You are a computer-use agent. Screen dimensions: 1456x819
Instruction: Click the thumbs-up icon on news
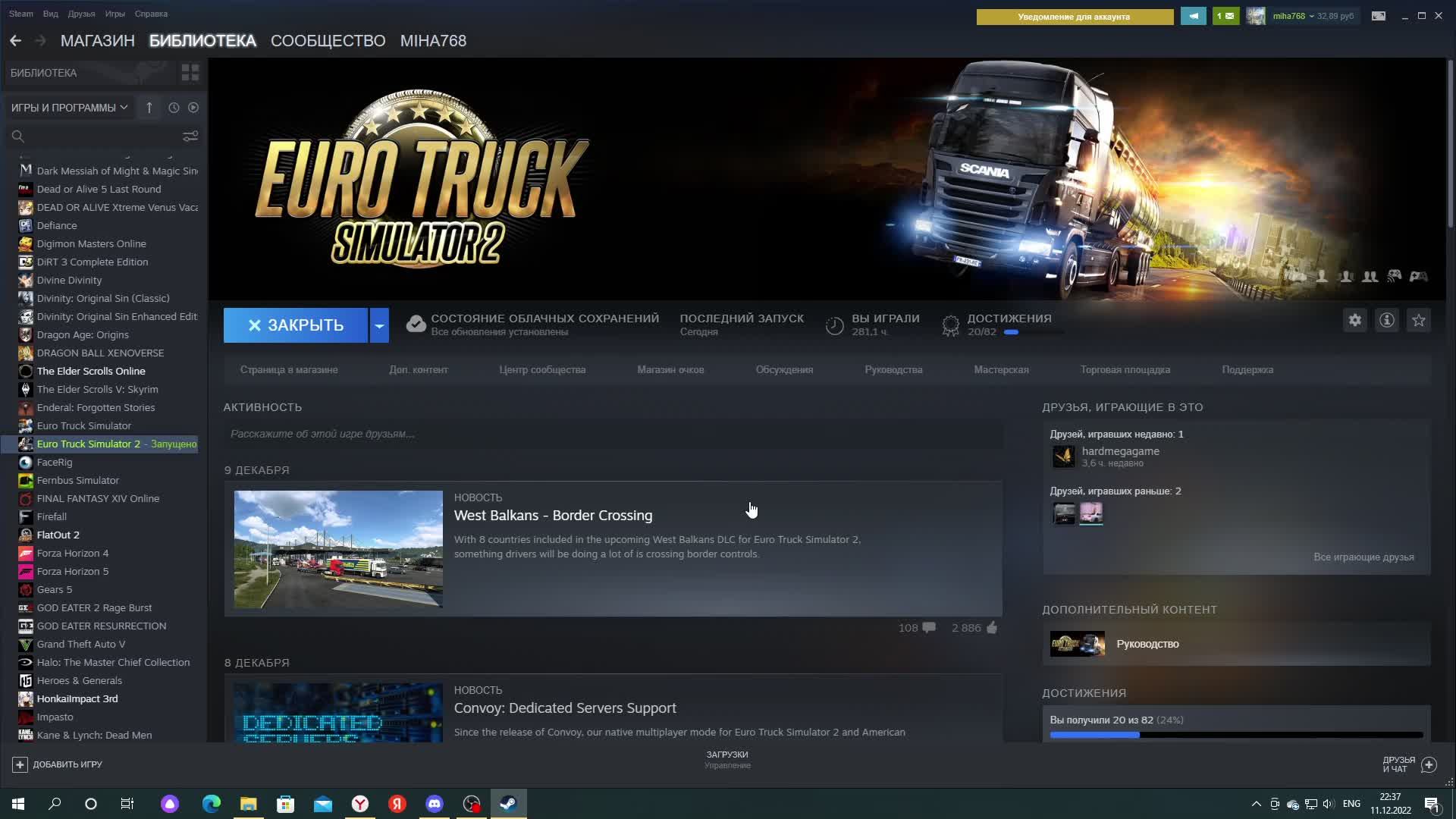[992, 627]
